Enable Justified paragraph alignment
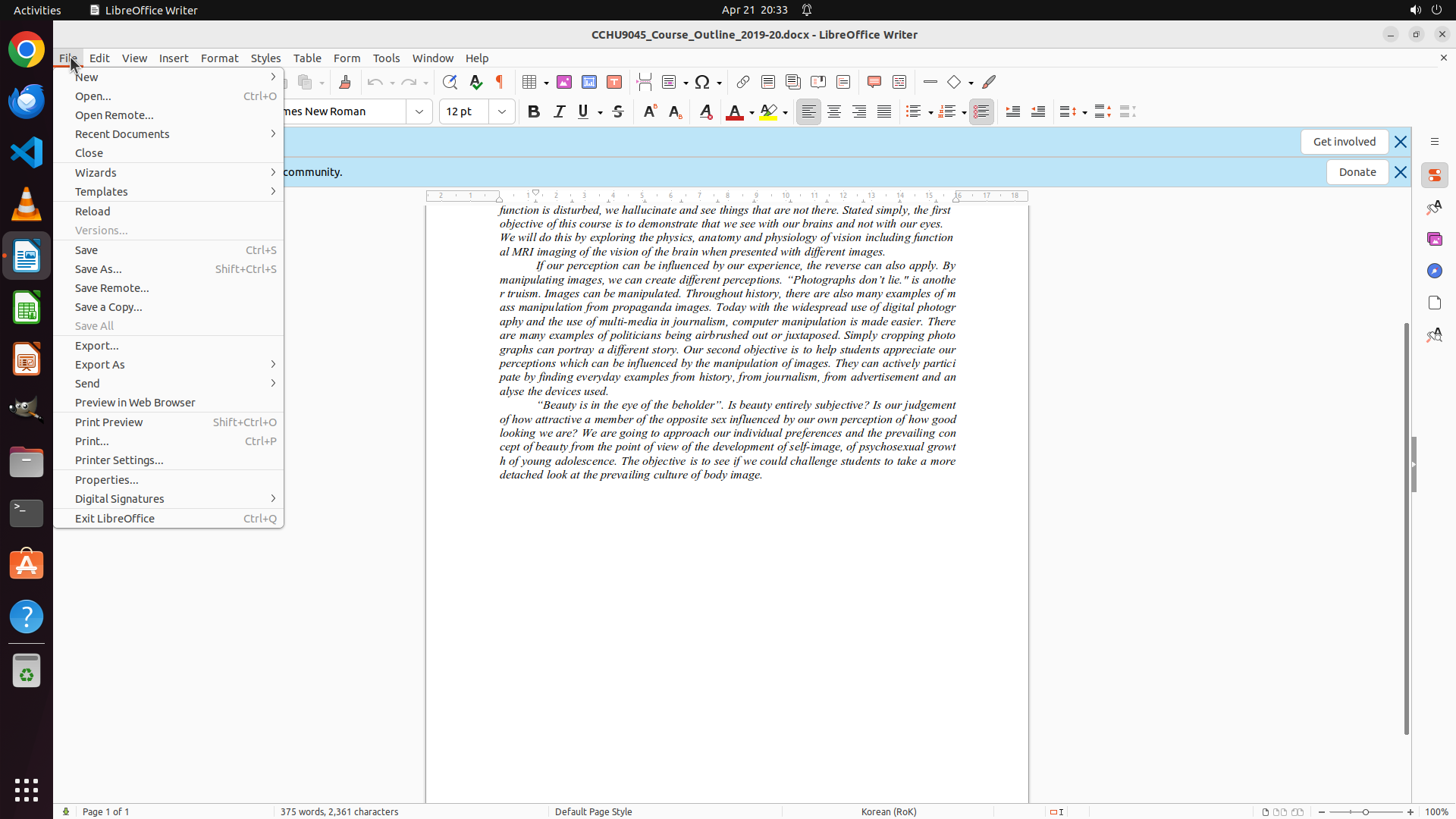 (884, 111)
